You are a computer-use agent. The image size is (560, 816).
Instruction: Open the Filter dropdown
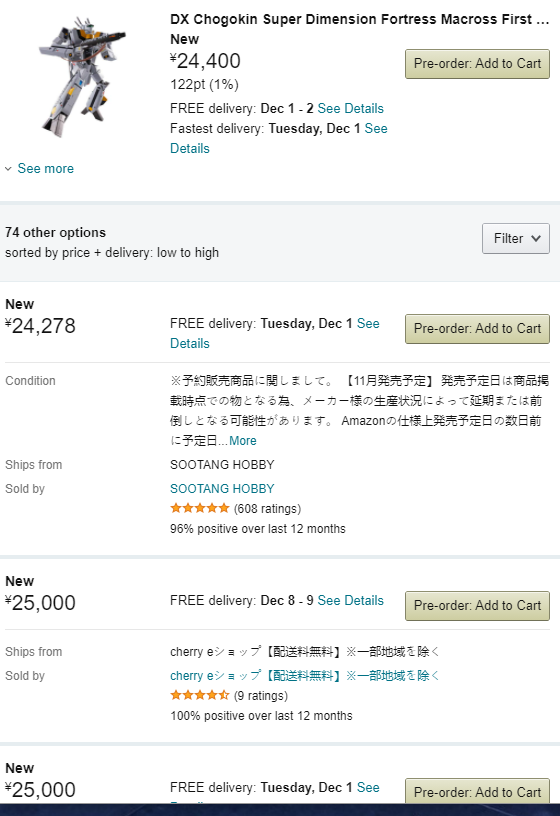click(x=515, y=238)
